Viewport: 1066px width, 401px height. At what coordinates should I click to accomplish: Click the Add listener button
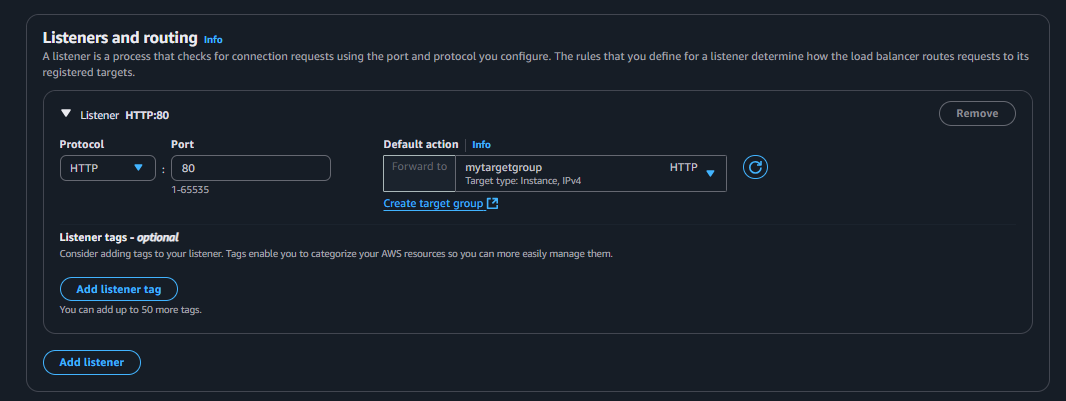point(92,362)
